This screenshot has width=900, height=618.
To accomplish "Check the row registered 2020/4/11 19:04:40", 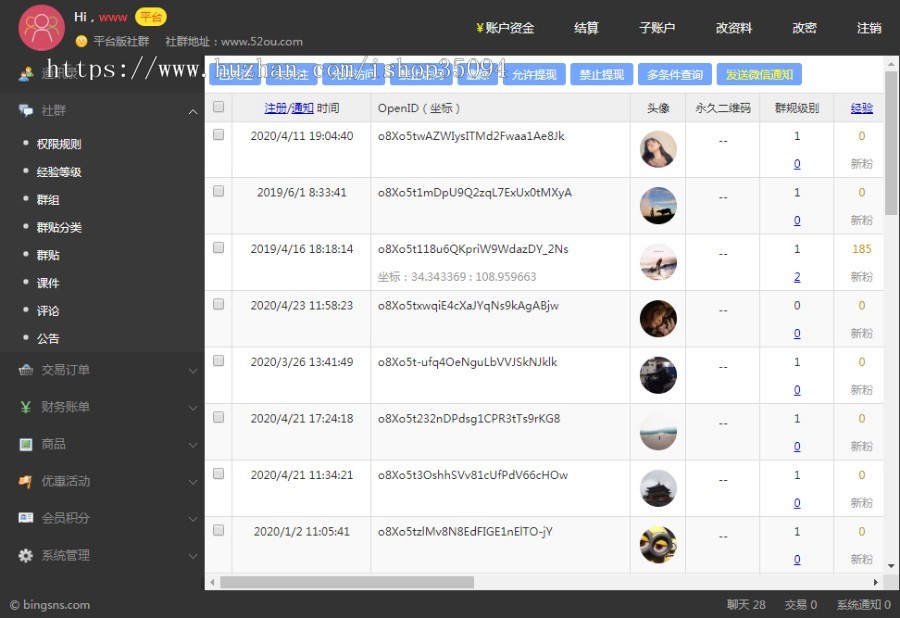I will [219, 135].
